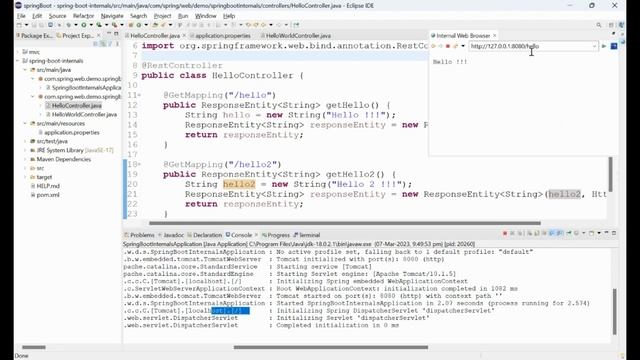Open the Run button dropdown arrow
Screen dimensions: 640x360
[x=91, y=25]
